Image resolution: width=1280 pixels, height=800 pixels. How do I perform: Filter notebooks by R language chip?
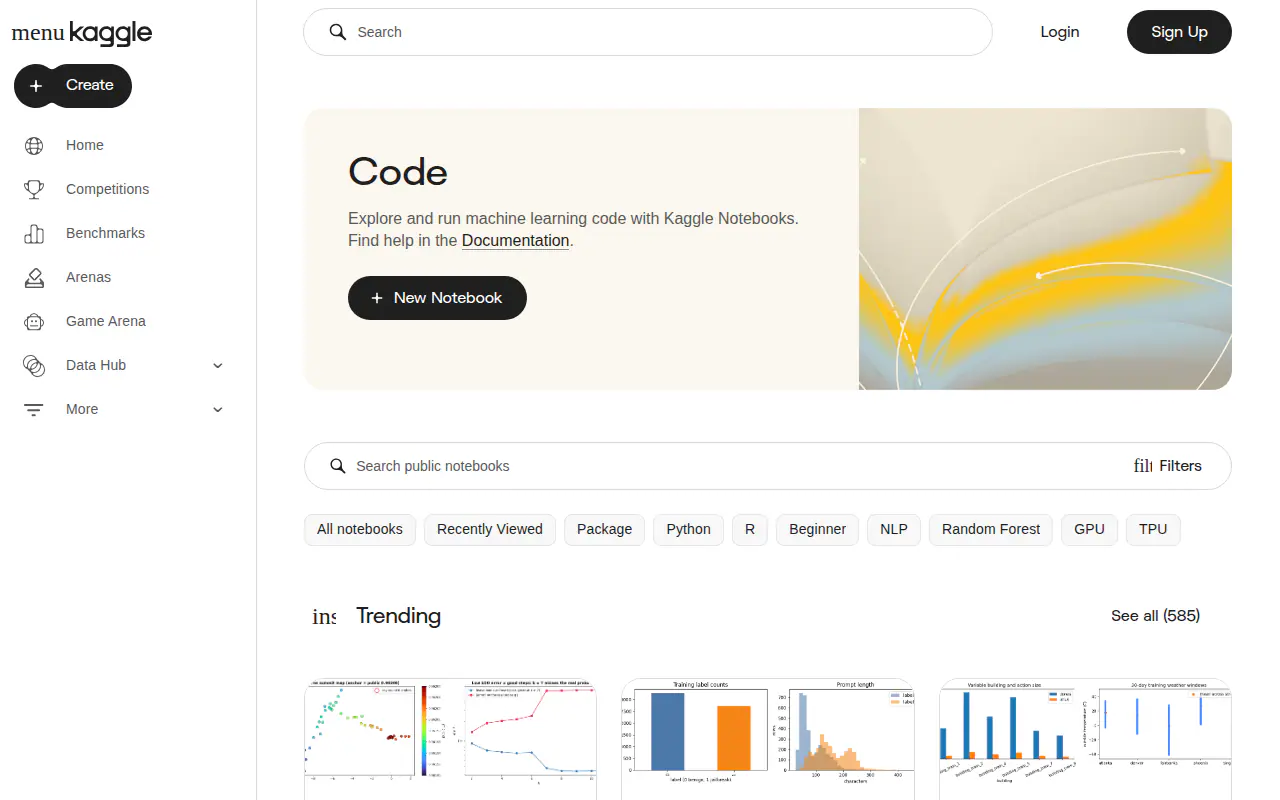750,529
